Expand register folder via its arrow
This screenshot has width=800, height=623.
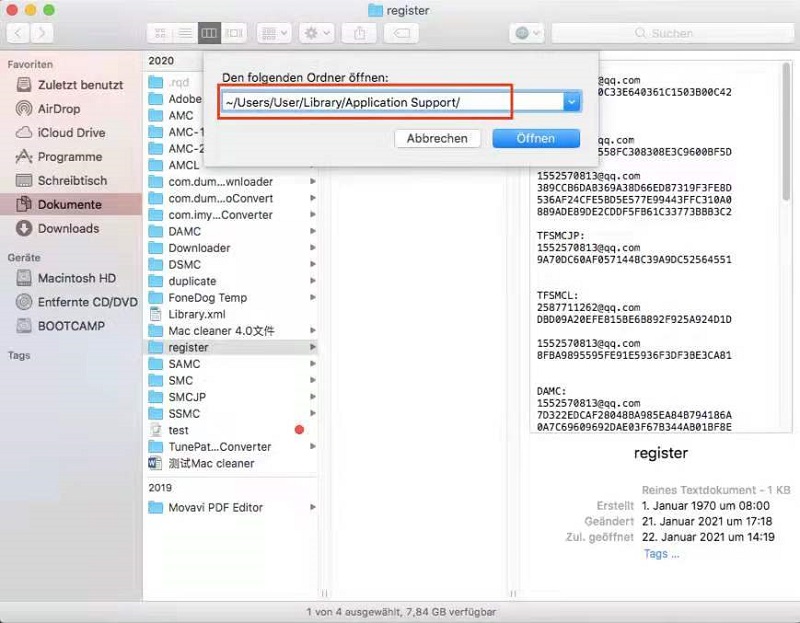pyautogui.click(x=312, y=347)
